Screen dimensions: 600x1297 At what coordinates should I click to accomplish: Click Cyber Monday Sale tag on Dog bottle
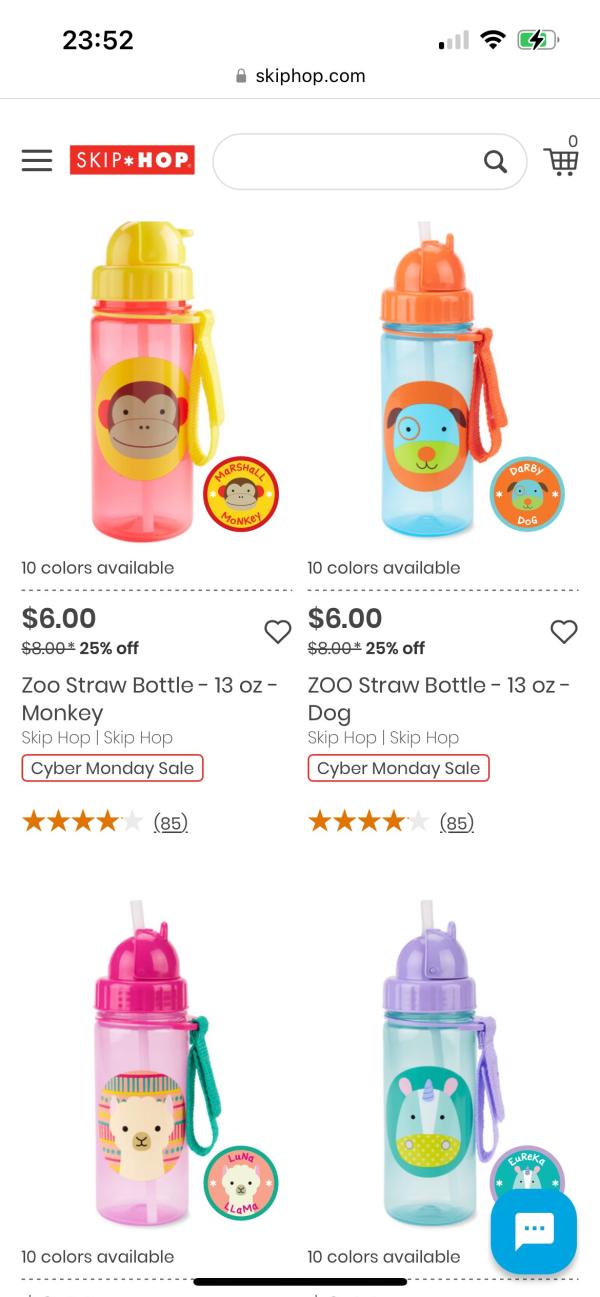[398, 768]
